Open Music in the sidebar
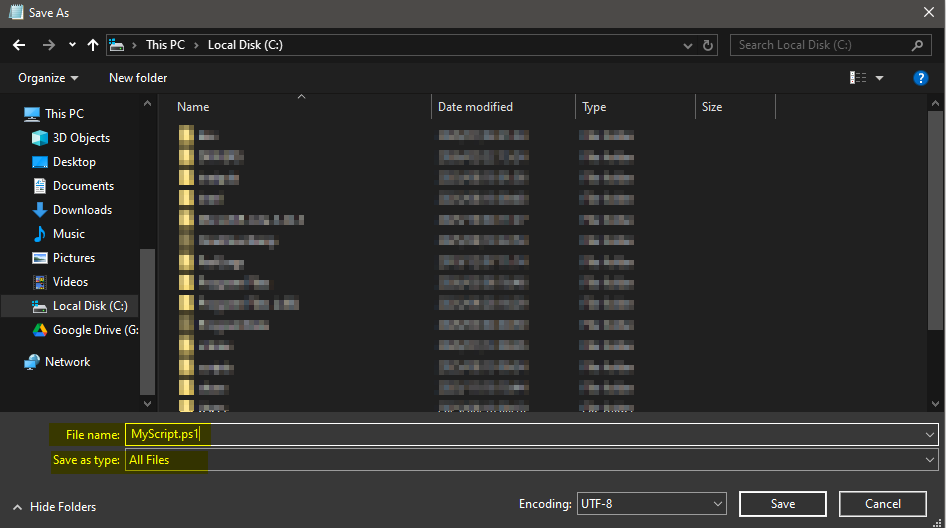Screen dimensions: 946x528 point(68,234)
